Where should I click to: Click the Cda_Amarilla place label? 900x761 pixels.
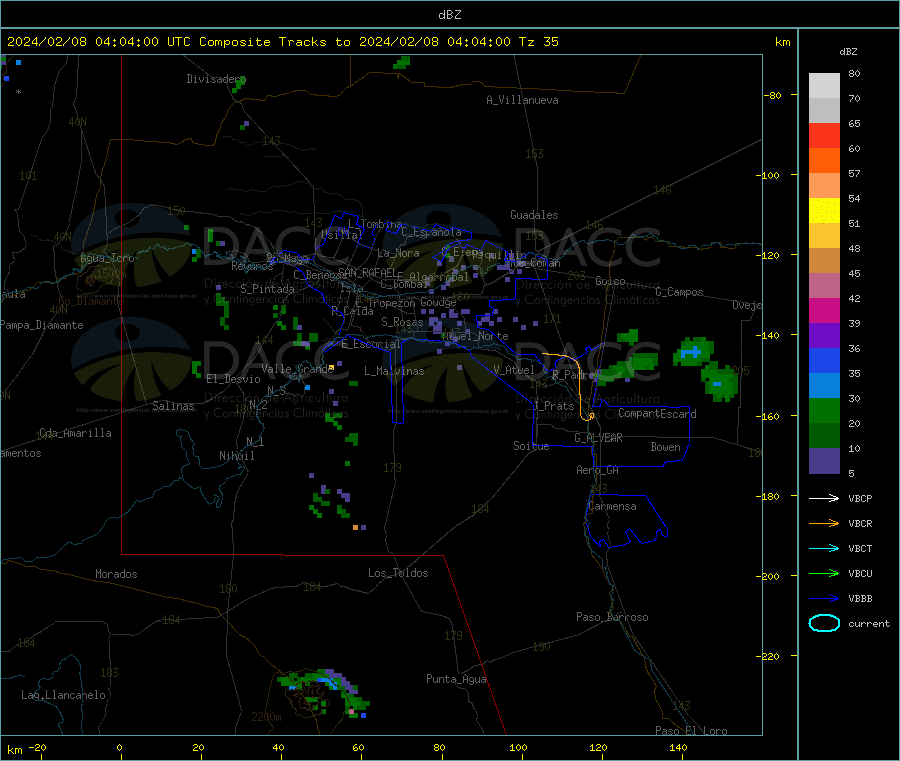click(x=75, y=433)
